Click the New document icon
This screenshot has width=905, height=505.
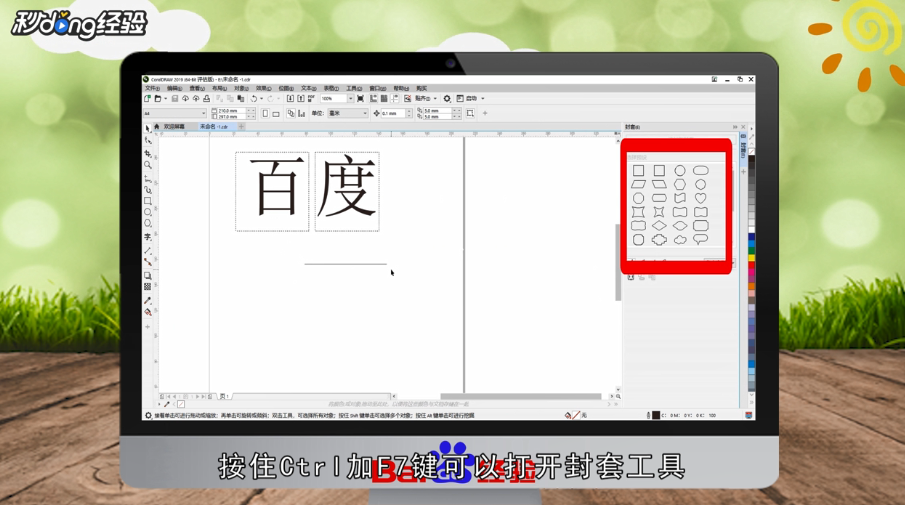coord(147,99)
